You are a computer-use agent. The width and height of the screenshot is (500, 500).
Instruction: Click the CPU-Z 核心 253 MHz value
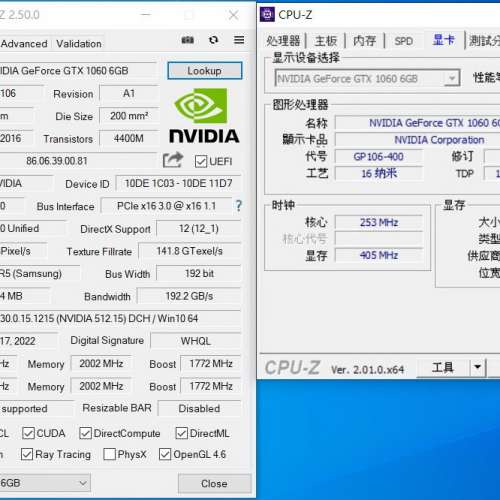(x=379, y=222)
